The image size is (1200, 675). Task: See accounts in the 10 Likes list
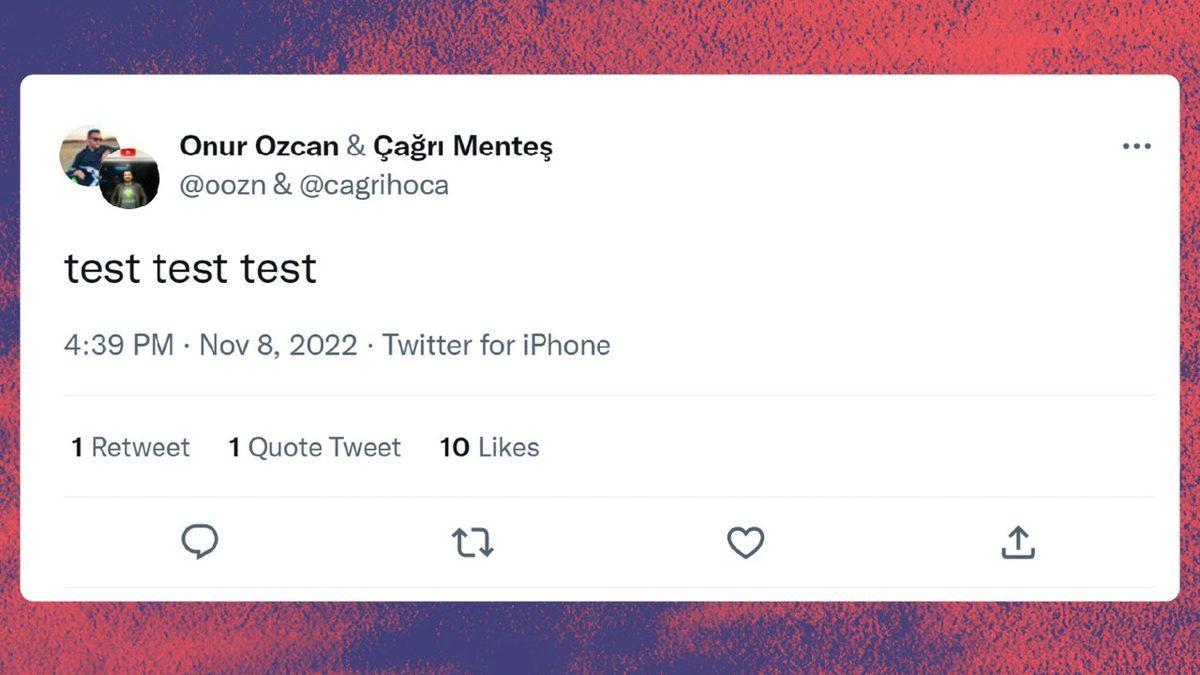[x=489, y=447]
